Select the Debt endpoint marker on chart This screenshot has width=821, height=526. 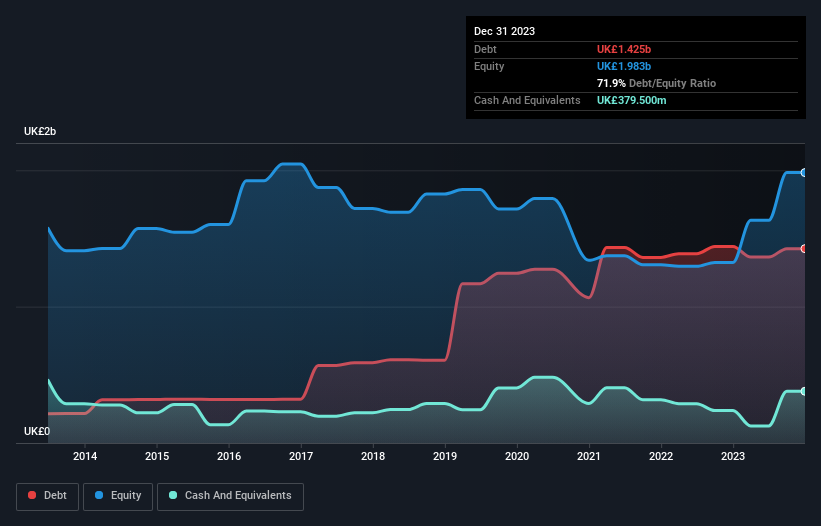(x=804, y=249)
